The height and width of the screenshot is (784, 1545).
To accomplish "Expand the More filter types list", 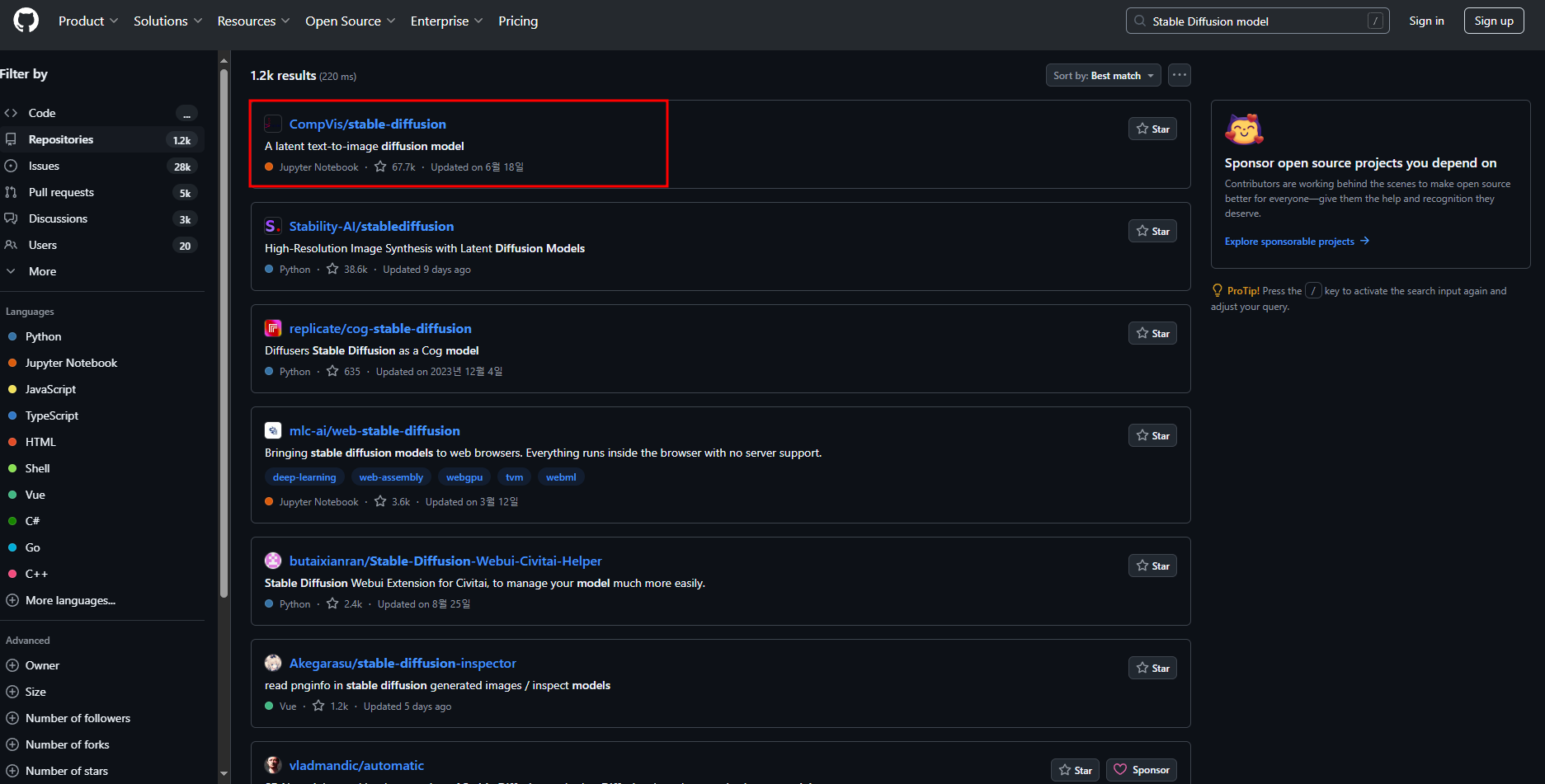I will (101, 271).
